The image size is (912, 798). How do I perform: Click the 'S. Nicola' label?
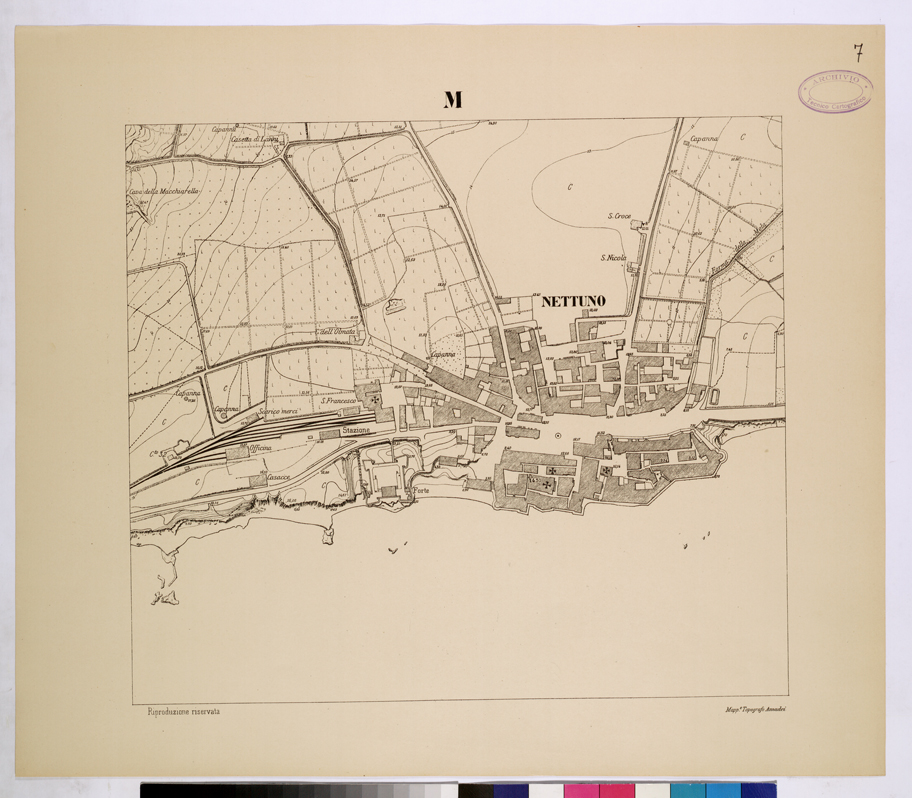click(612, 258)
